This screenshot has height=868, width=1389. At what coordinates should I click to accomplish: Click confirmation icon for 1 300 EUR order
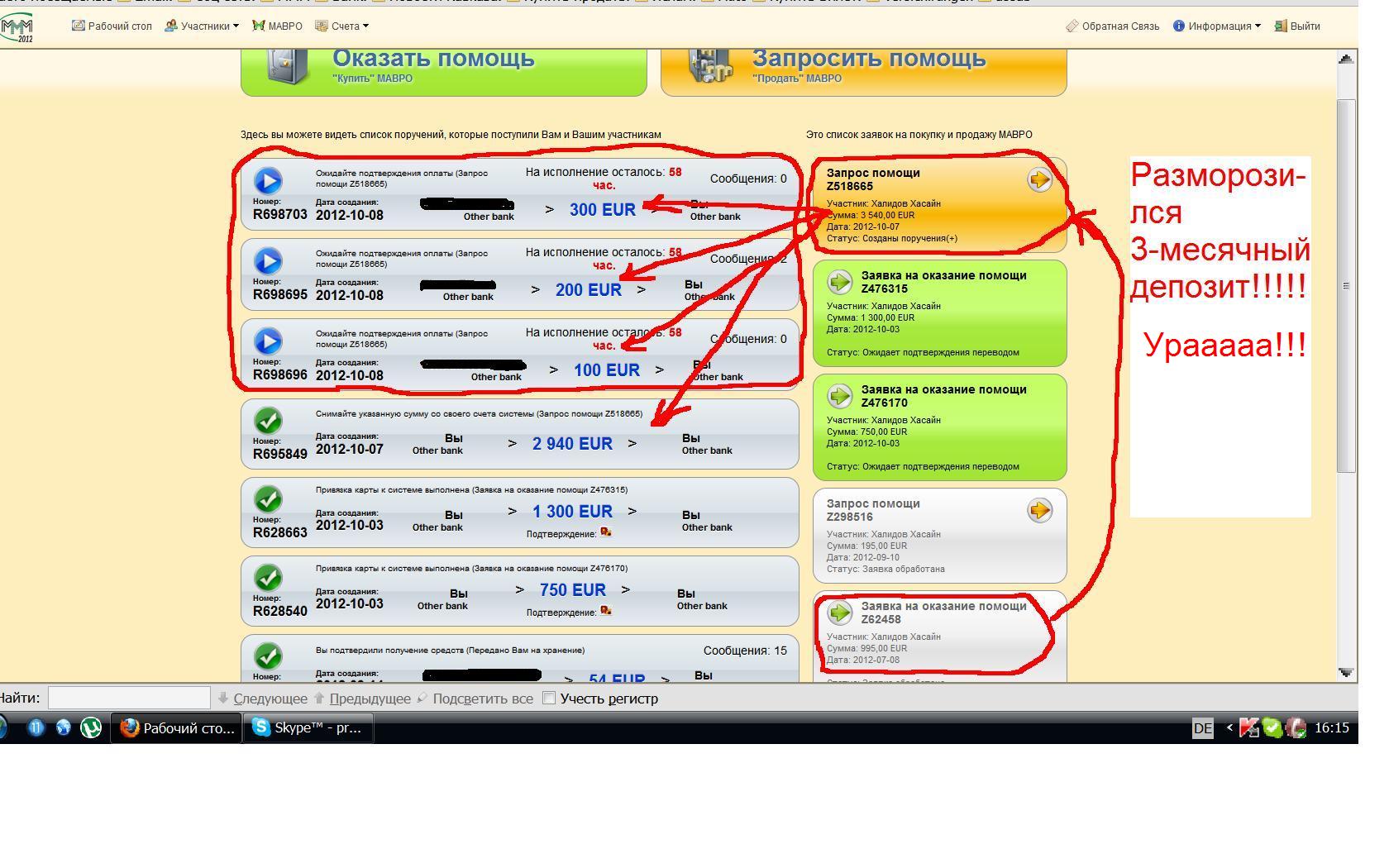coord(606,532)
